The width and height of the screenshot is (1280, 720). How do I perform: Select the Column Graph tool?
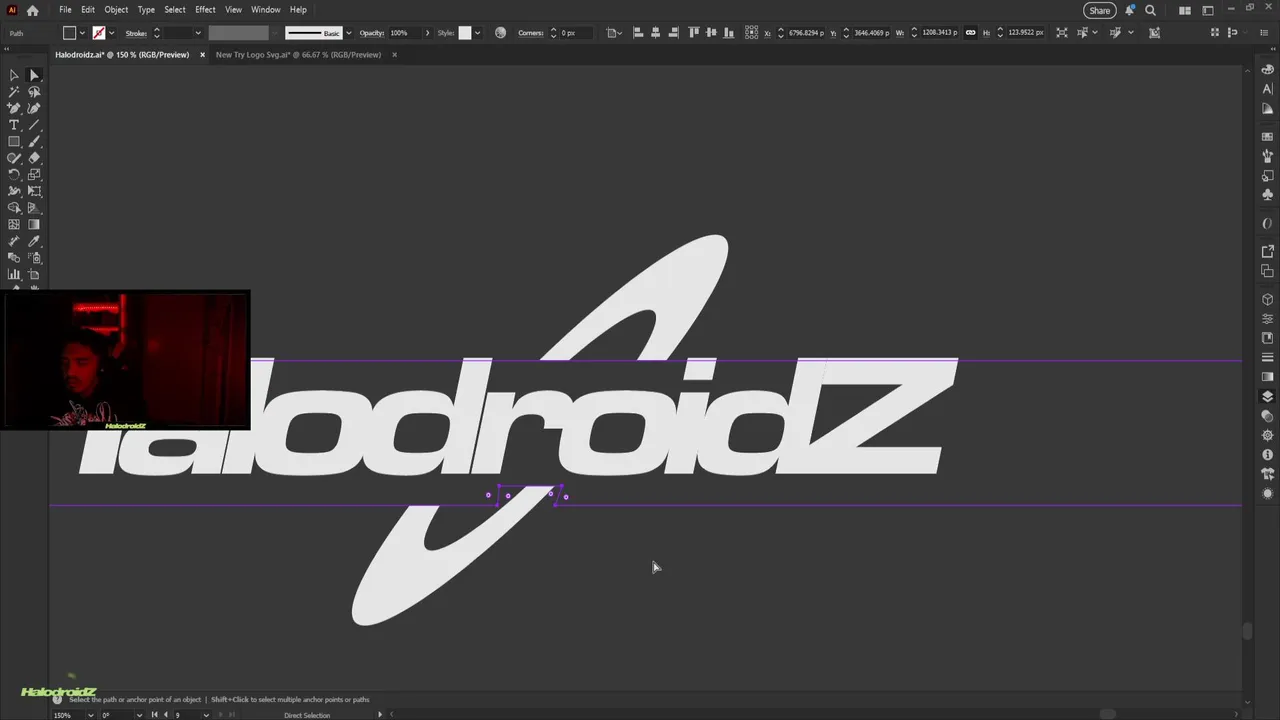point(14,274)
